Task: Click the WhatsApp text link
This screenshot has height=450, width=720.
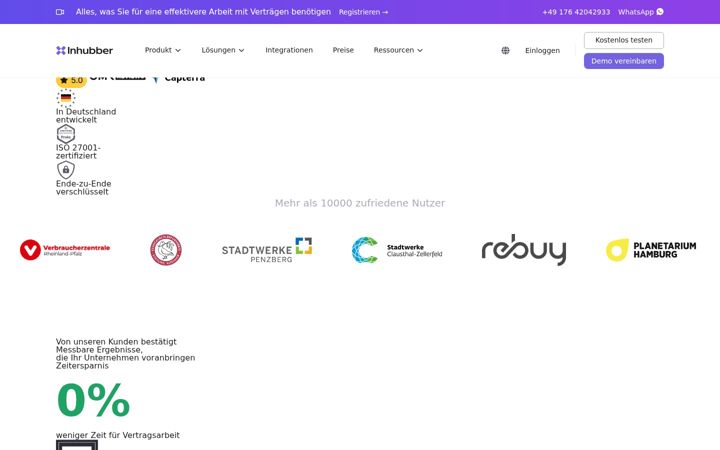Action: pyautogui.click(x=636, y=12)
